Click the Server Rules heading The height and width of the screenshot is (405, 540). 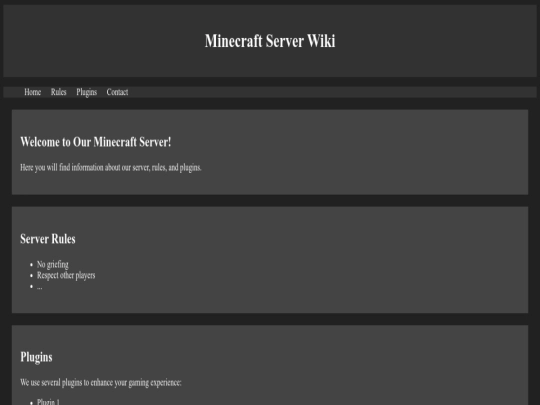click(48, 239)
